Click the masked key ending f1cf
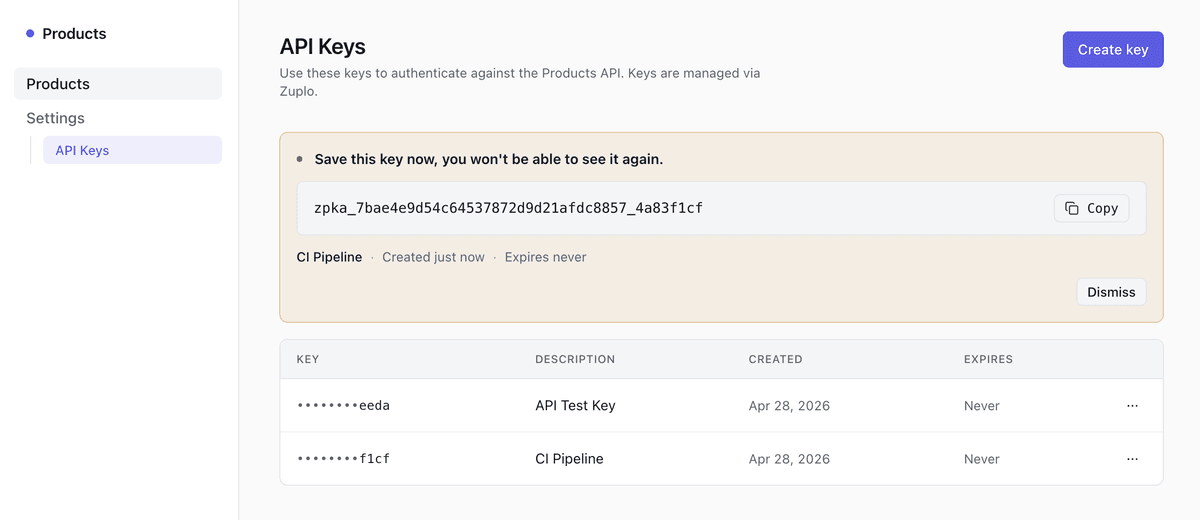The image size is (1200, 520). click(343, 459)
